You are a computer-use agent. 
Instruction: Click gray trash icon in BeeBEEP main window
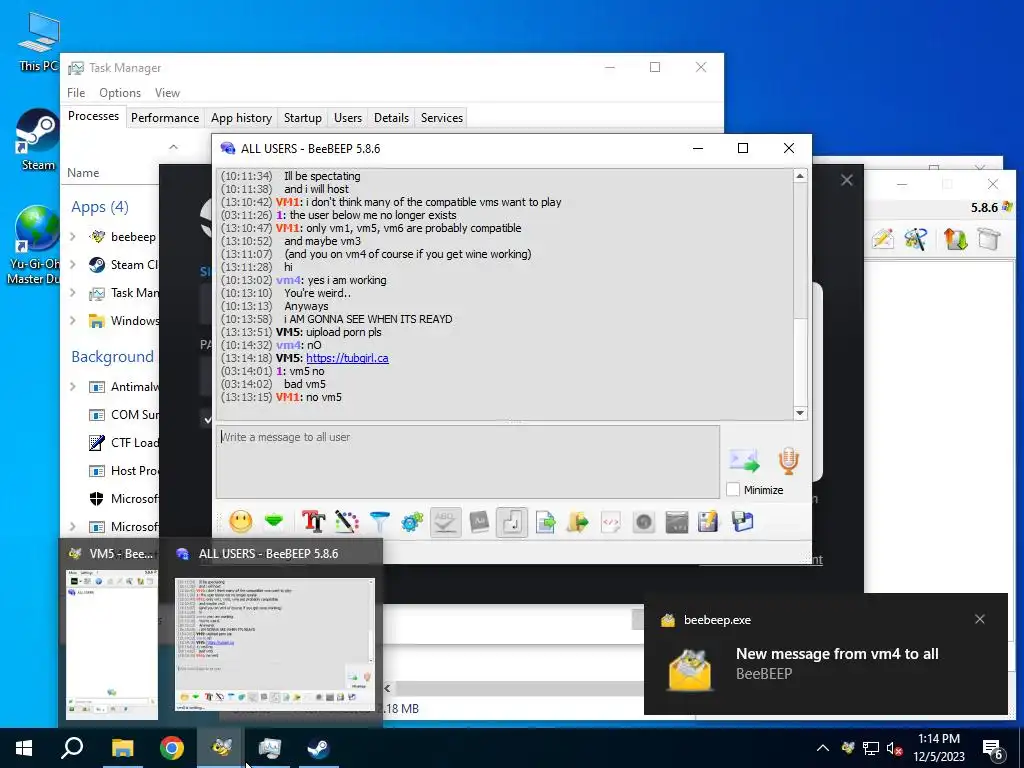click(x=989, y=239)
